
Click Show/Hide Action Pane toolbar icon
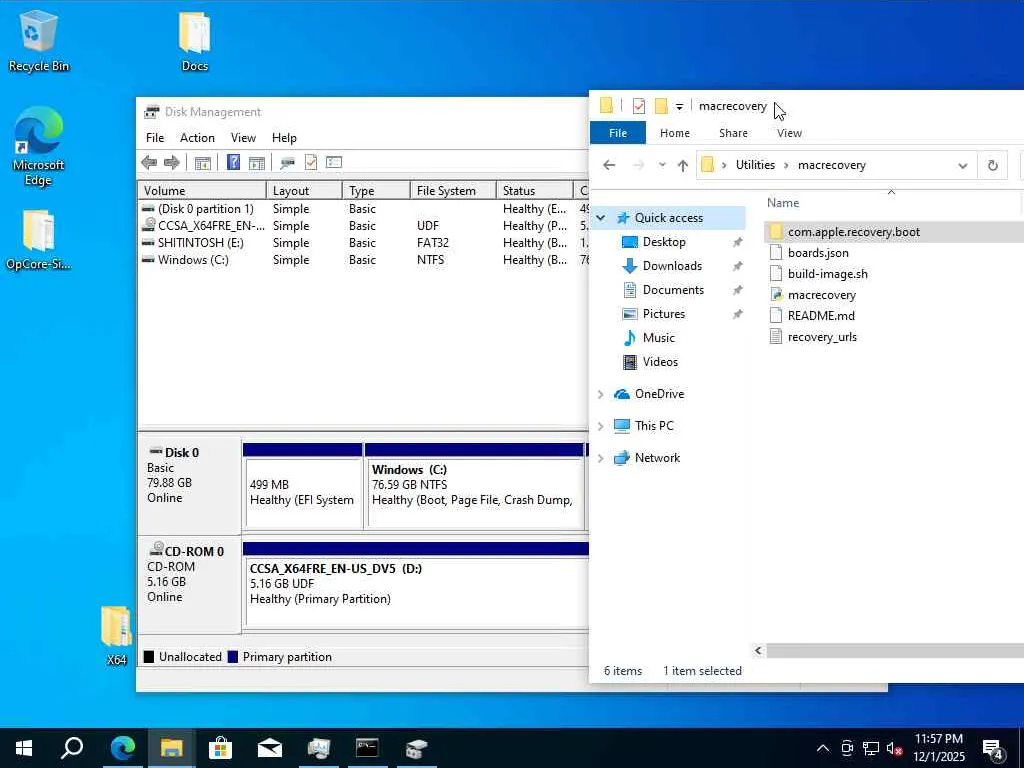tap(257, 163)
